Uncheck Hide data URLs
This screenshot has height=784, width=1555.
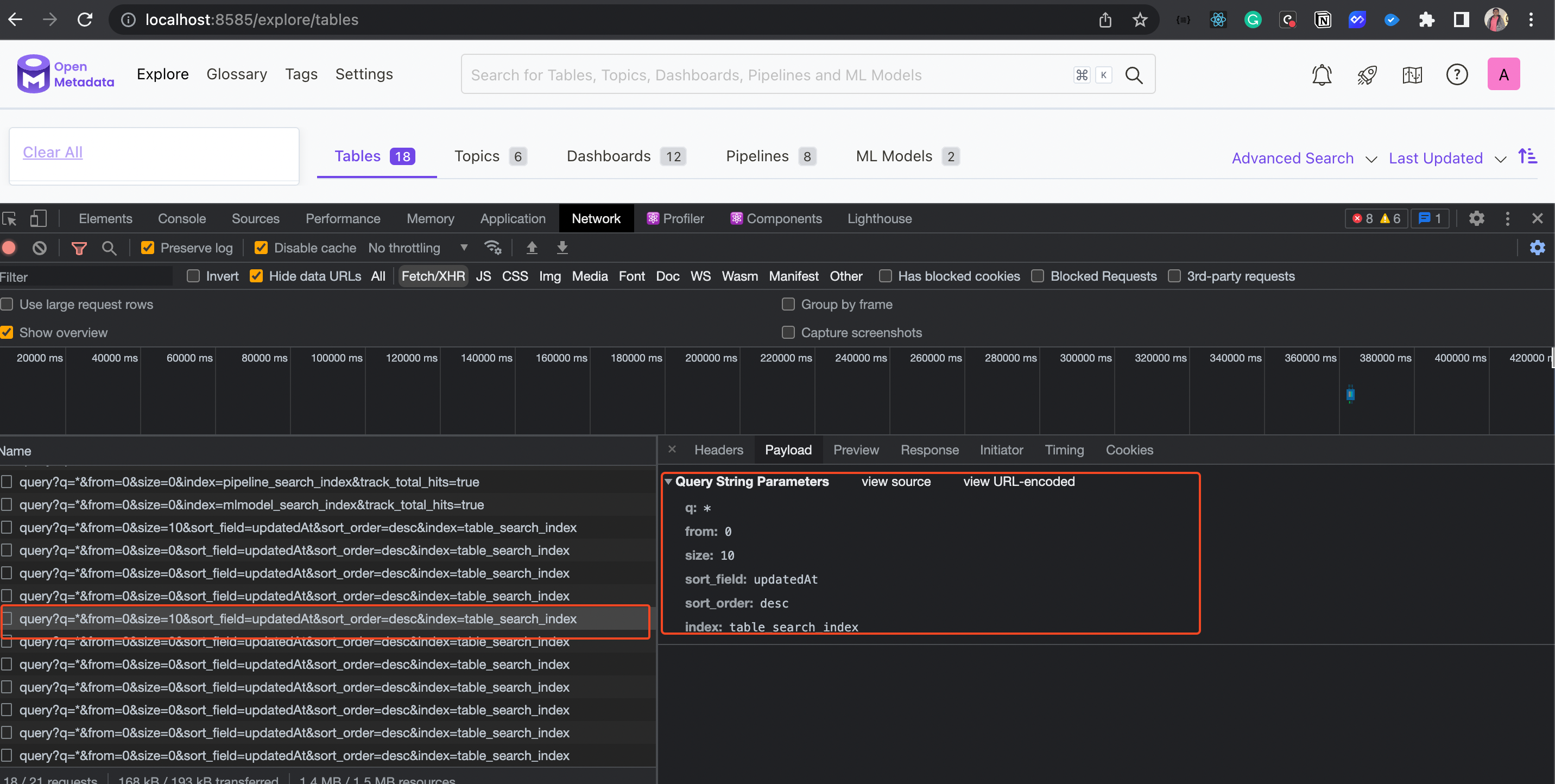(257, 276)
